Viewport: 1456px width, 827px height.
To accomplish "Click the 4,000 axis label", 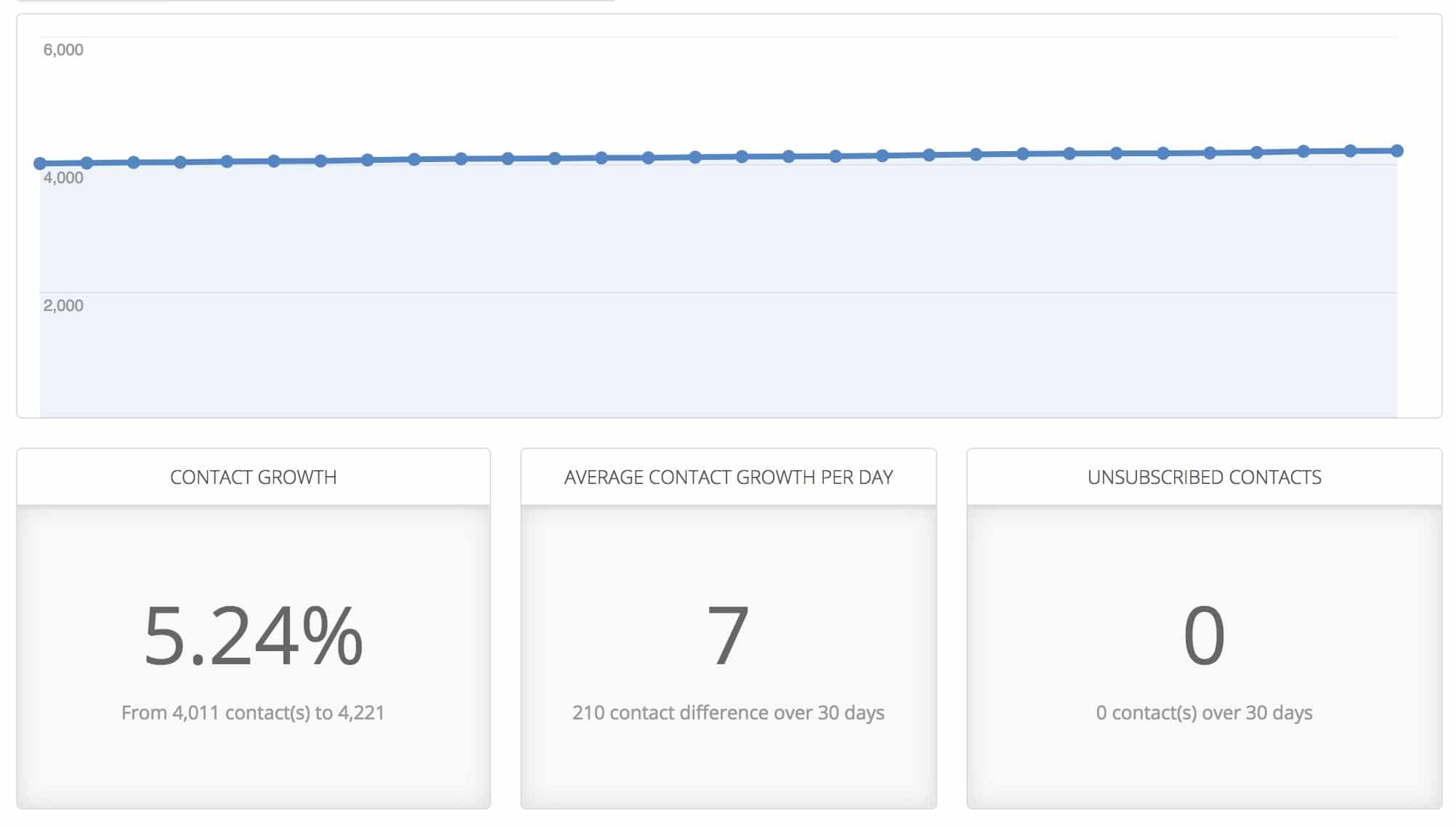I will (63, 178).
